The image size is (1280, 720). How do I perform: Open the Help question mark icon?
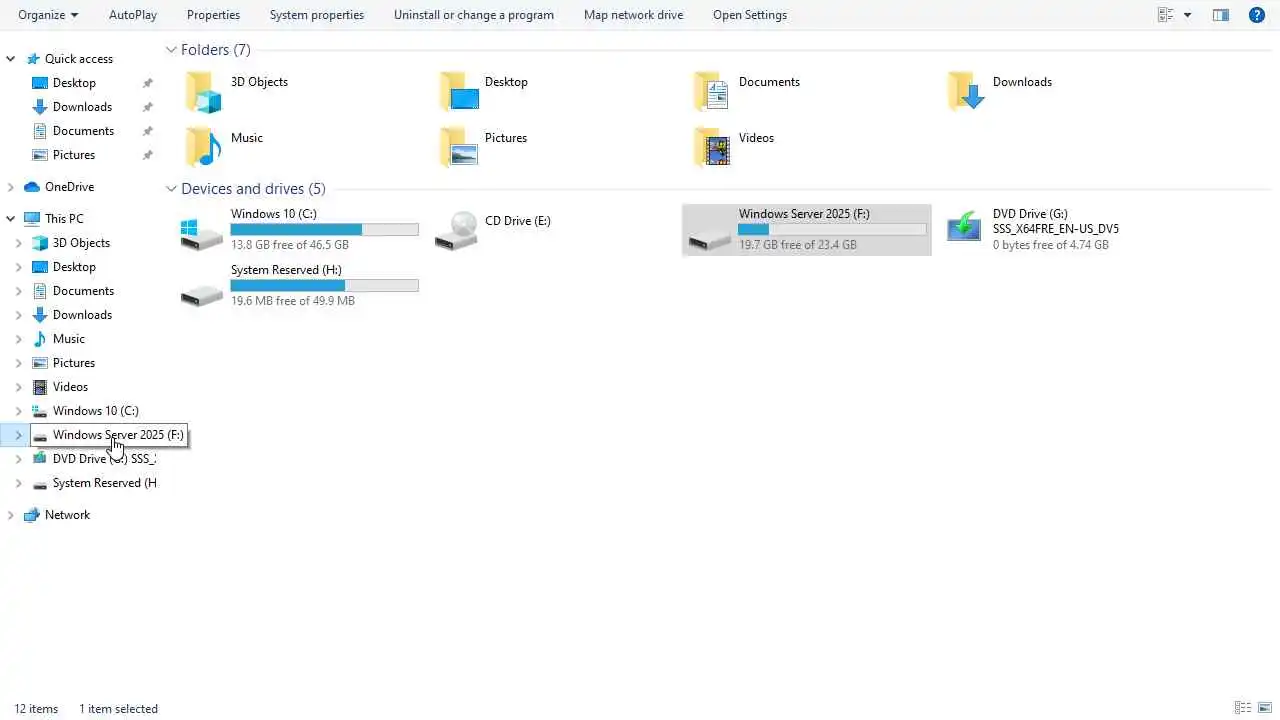(x=1257, y=15)
